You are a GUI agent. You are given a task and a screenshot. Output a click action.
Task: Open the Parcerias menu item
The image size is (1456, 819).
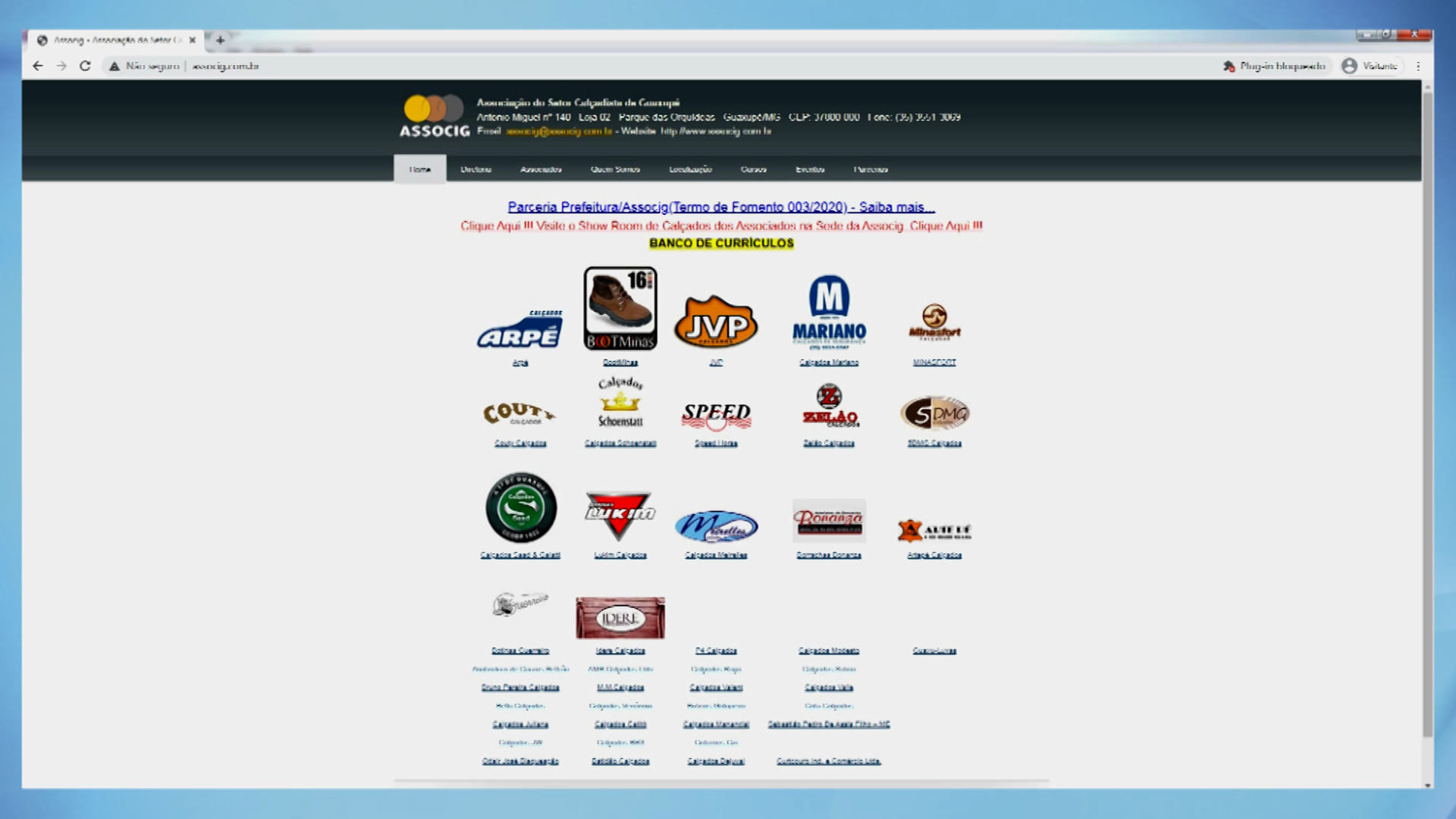[x=871, y=169]
